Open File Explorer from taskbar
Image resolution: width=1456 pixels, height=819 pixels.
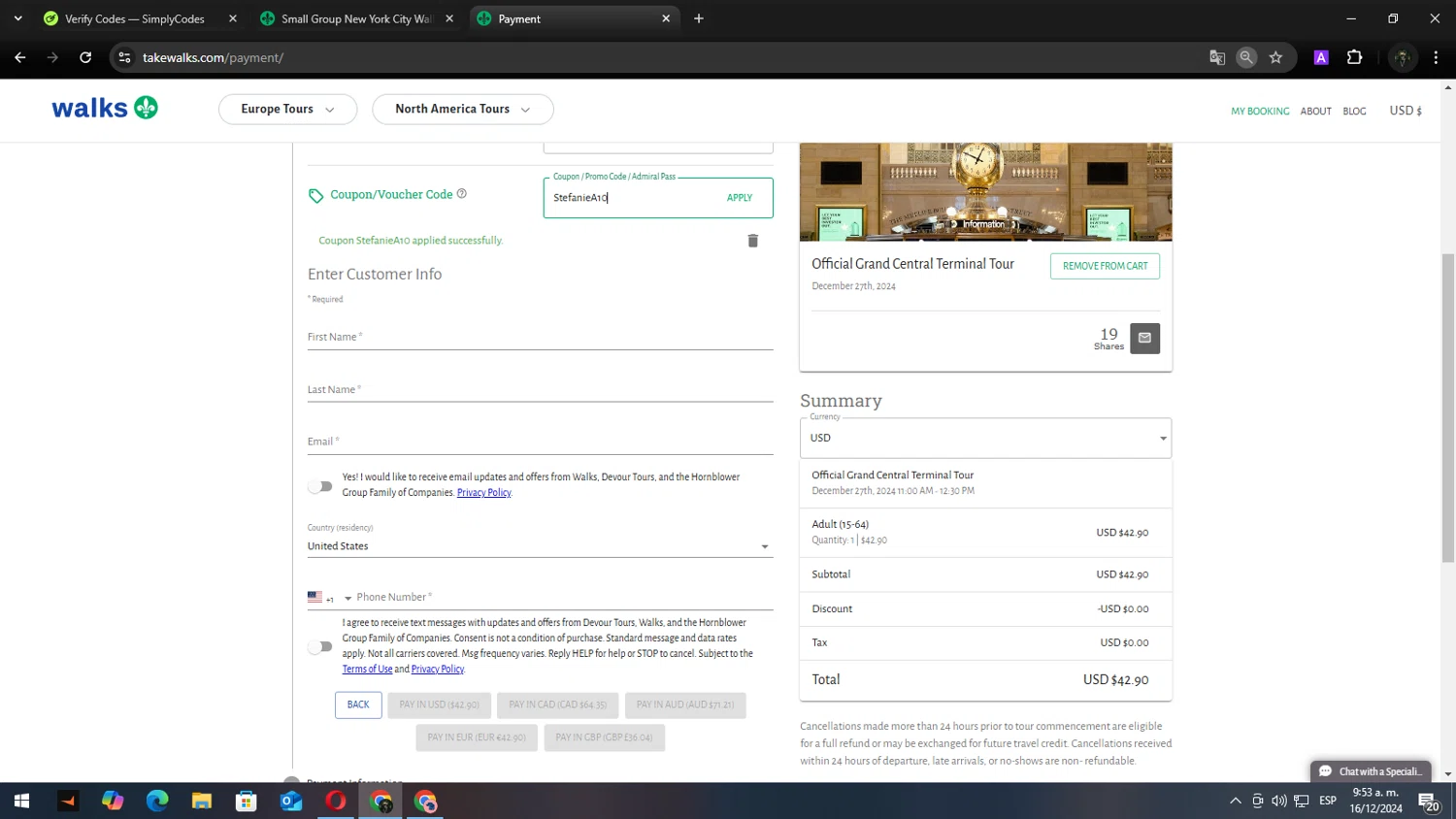click(x=202, y=801)
